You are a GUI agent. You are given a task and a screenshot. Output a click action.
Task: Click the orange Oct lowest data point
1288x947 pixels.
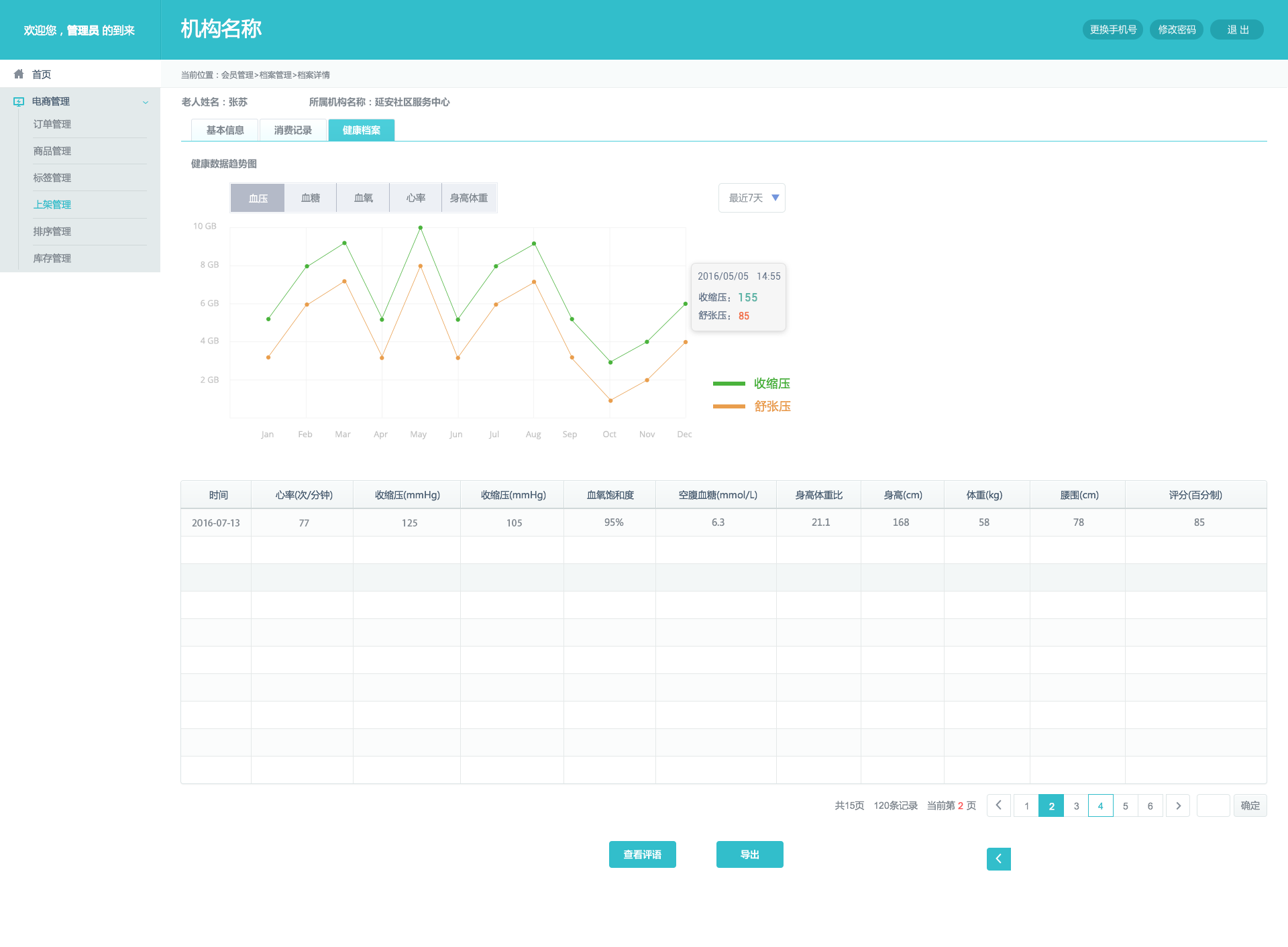click(x=610, y=400)
